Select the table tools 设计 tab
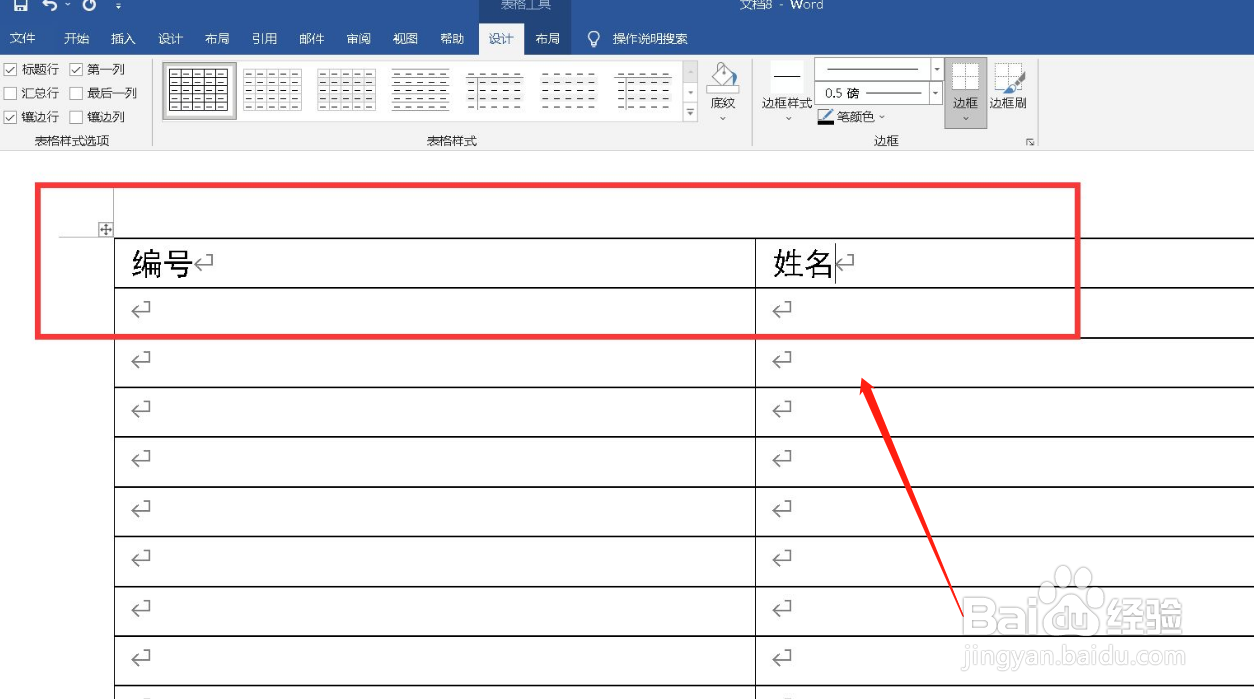Viewport: 1254px width, 699px height. pyautogui.click(x=501, y=39)
